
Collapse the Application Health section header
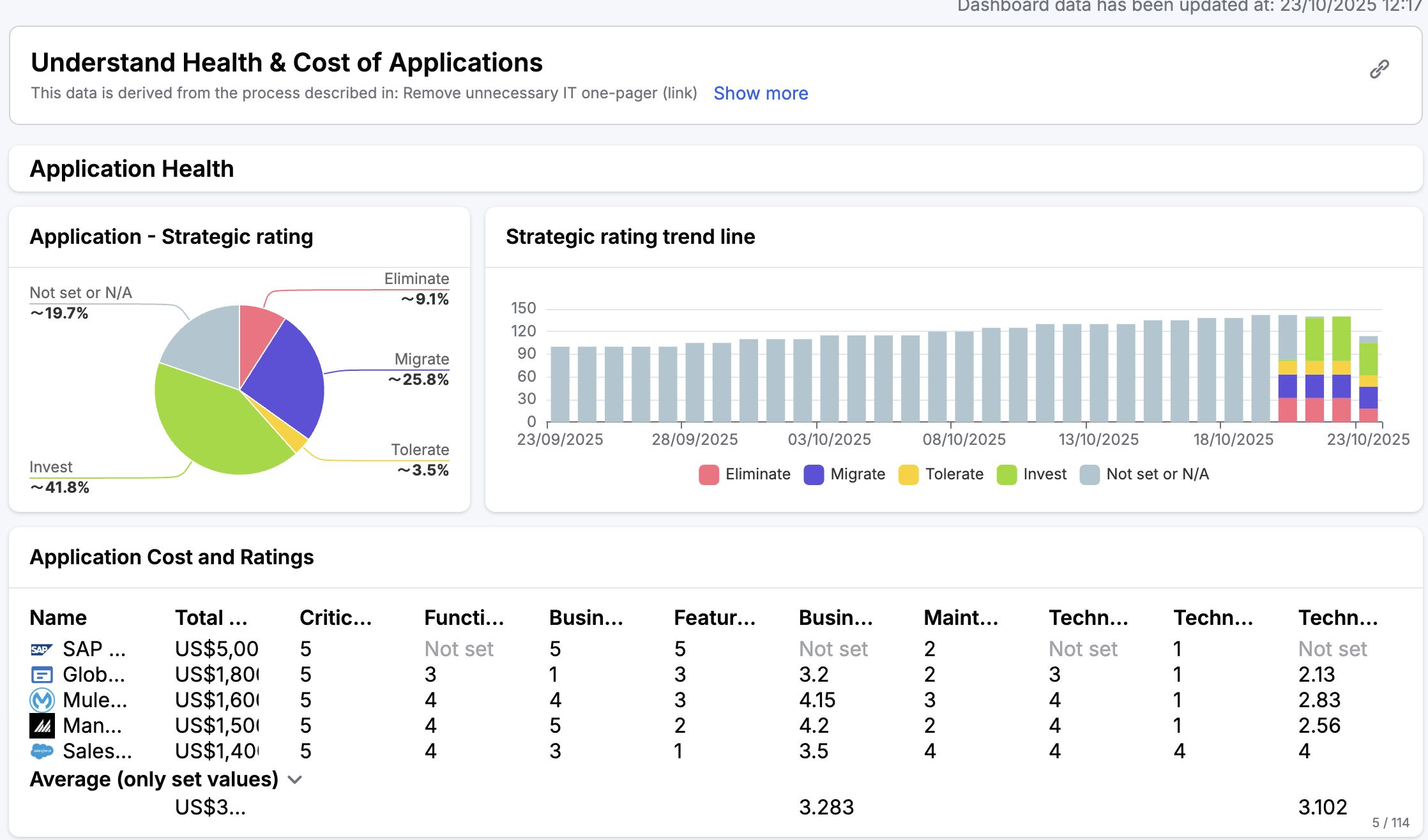click(132, 169)
